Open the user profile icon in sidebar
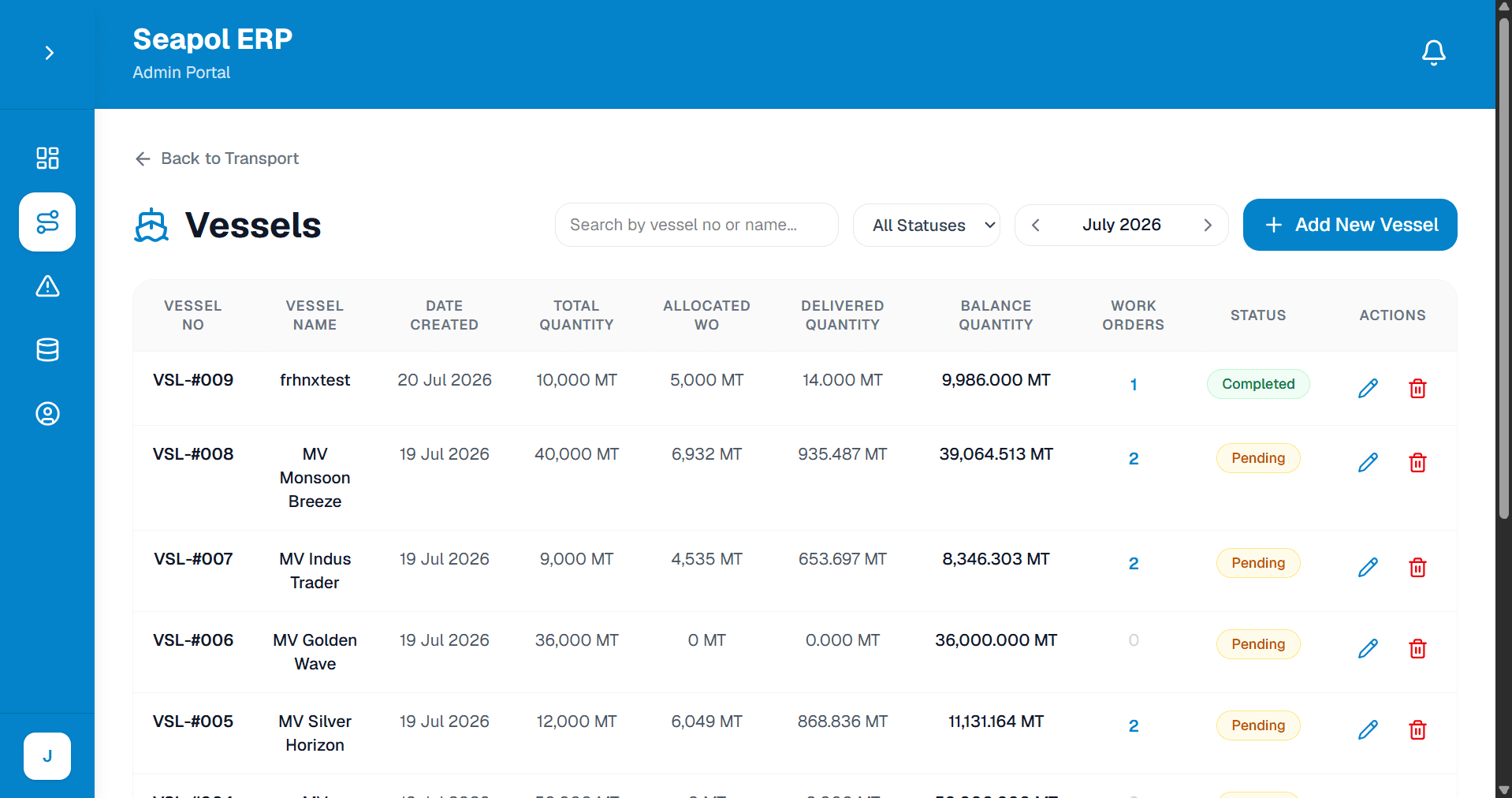Image resolution: width=1512 pixels, height=798 pixels. (47, 413)
